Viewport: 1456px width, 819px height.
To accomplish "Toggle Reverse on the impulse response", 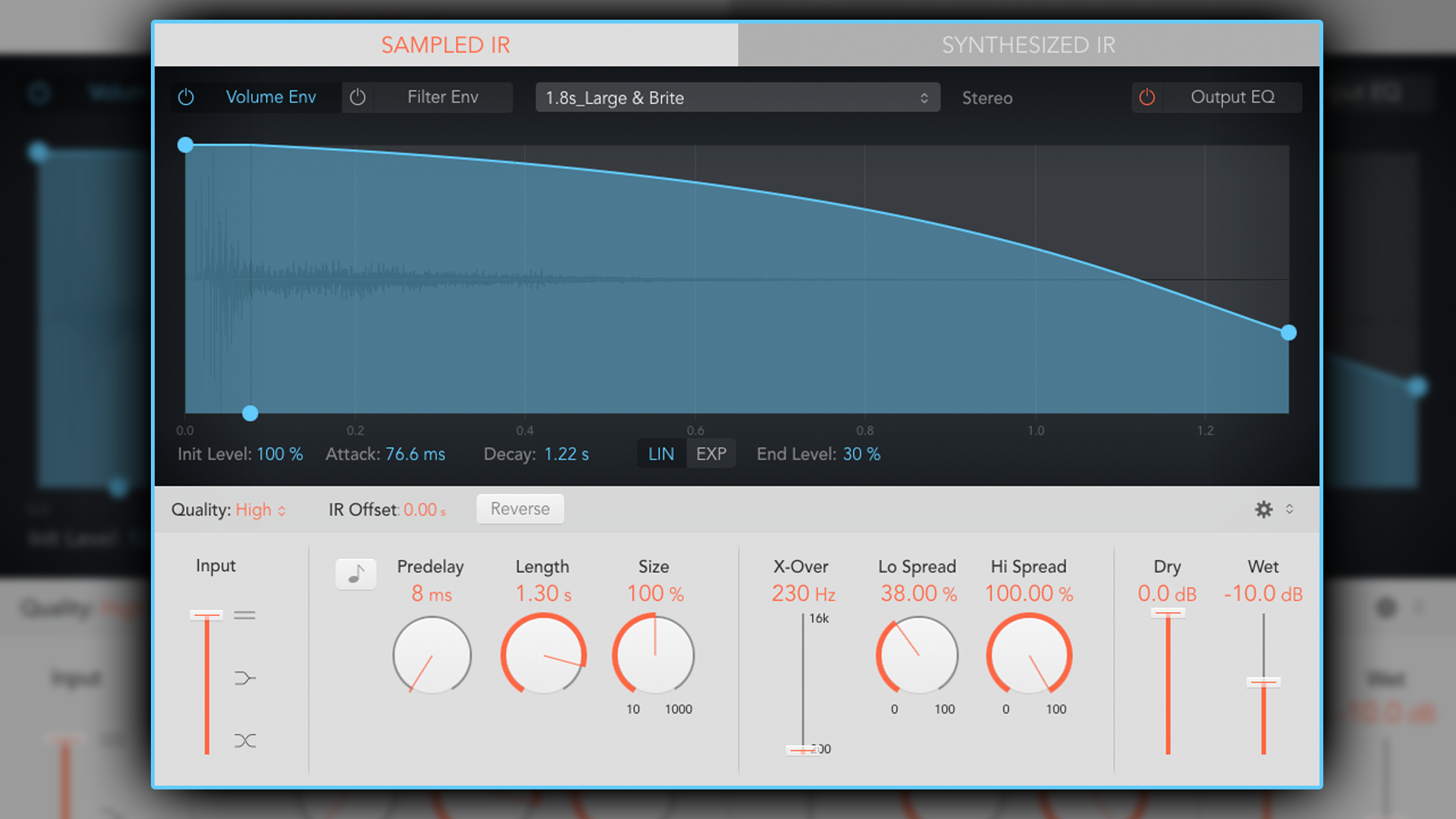I will pos(519,508).
